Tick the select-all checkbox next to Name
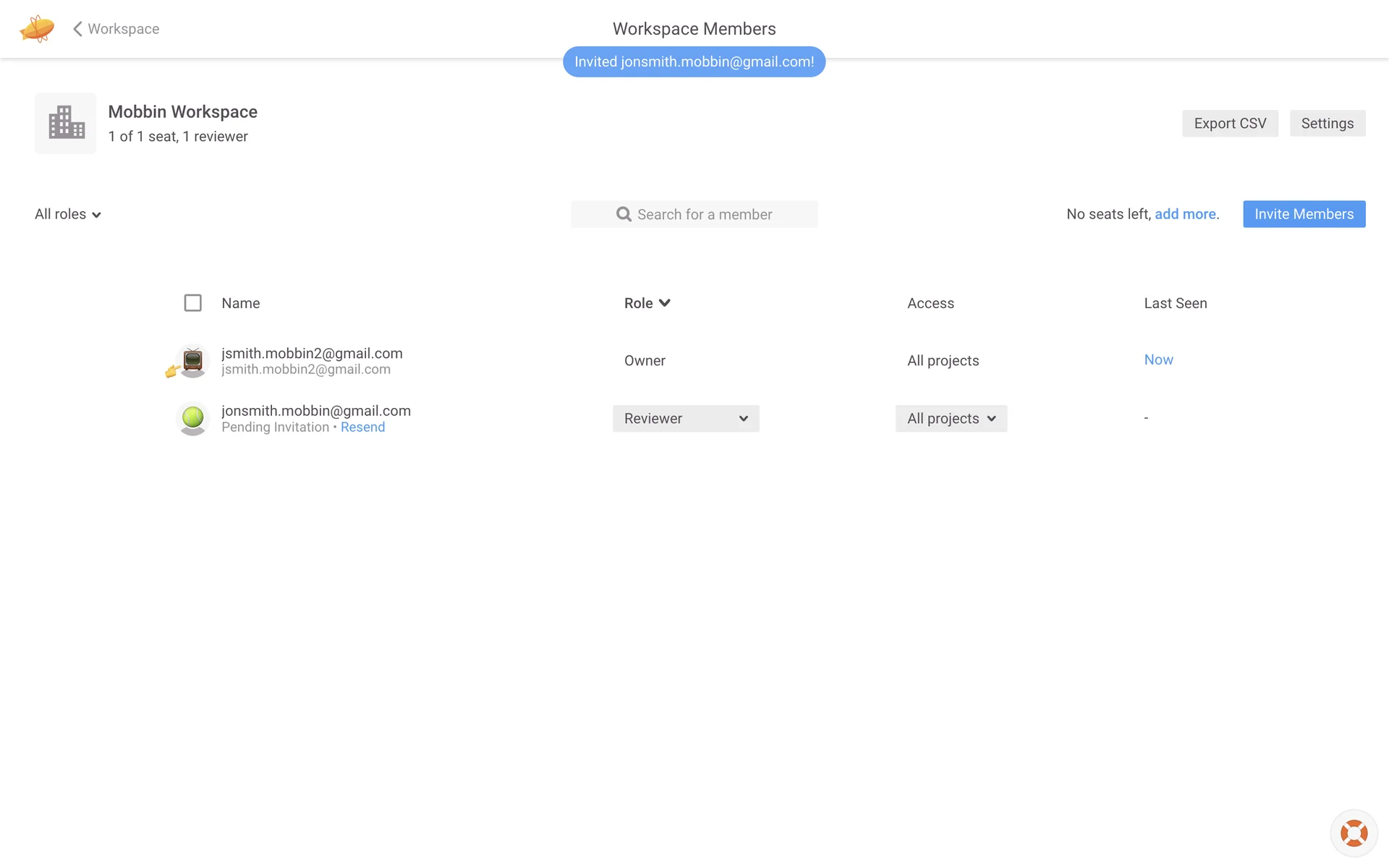The height and width of the screenshot is (868, 1389). pyautogui.click(x=192, y=303)
